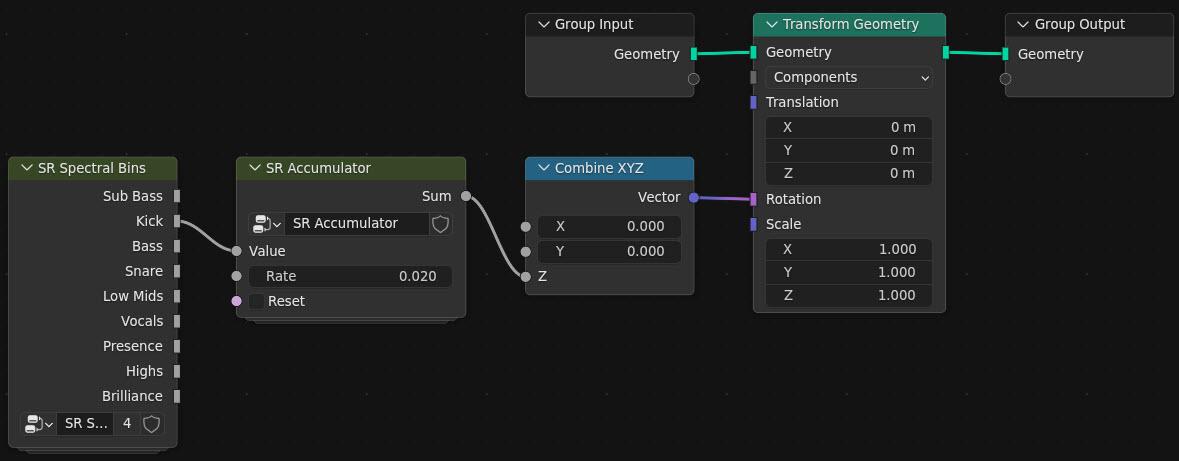Screen dimensions: 1179x461
Task: Click the Geometry output socket on Group Input
Action: pos(693,53)
